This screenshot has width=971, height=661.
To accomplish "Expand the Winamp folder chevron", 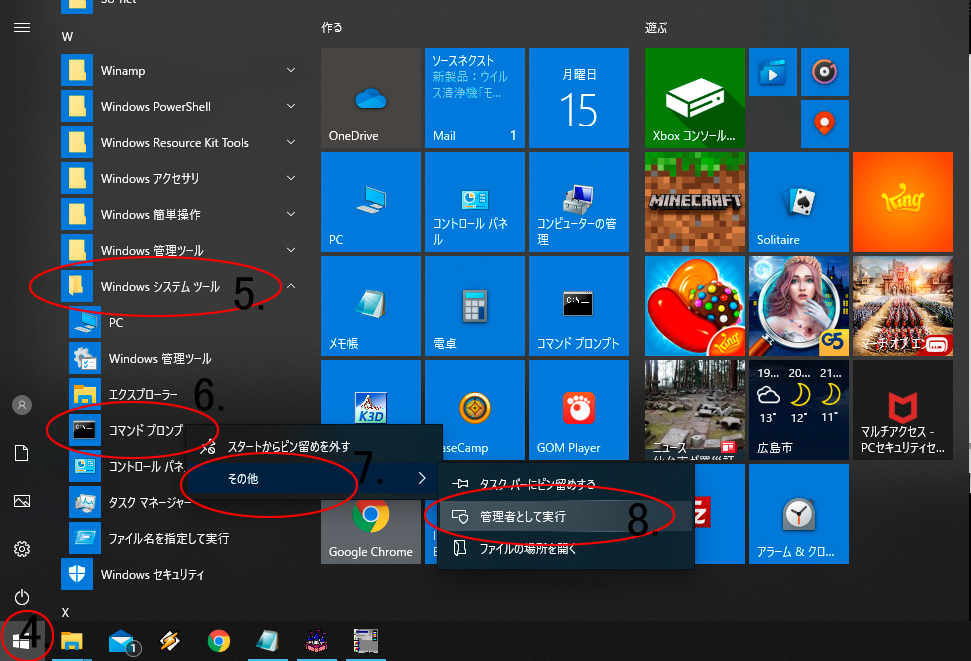I will tap(290, 70).
